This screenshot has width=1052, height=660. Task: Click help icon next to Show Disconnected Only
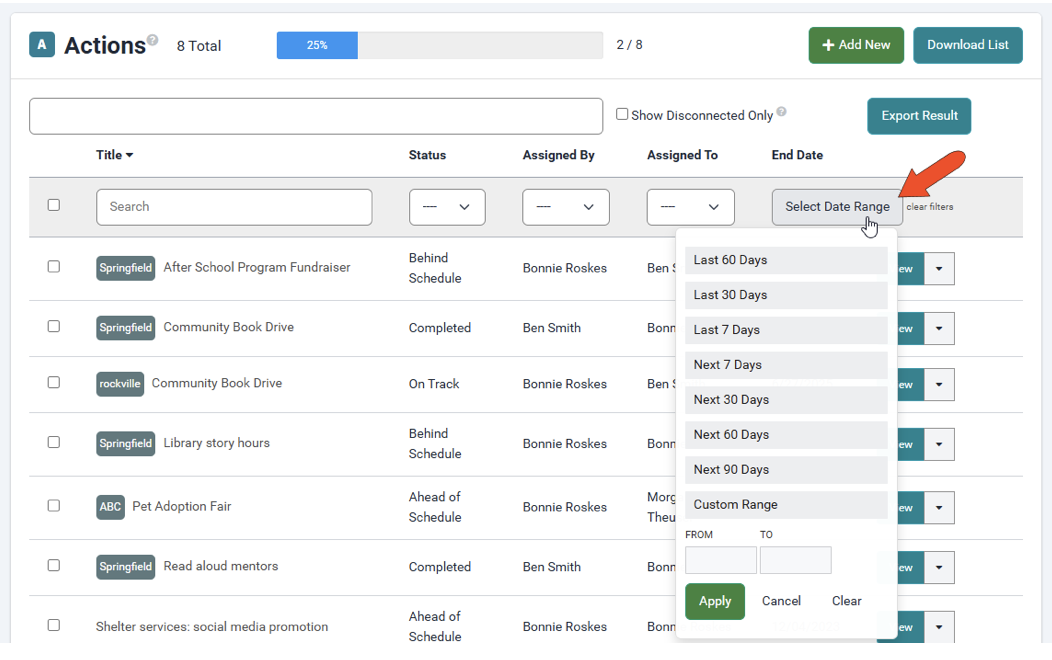[782, 111]
